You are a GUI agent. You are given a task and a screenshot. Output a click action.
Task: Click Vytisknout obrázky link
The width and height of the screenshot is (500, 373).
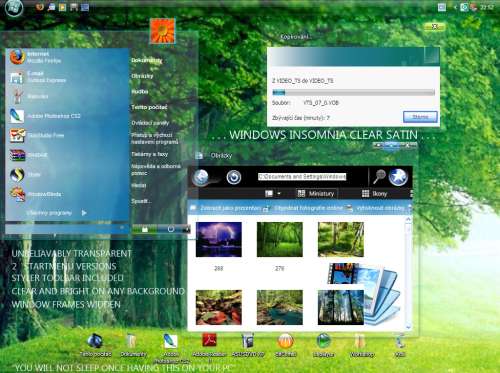(x=376, y=208)
